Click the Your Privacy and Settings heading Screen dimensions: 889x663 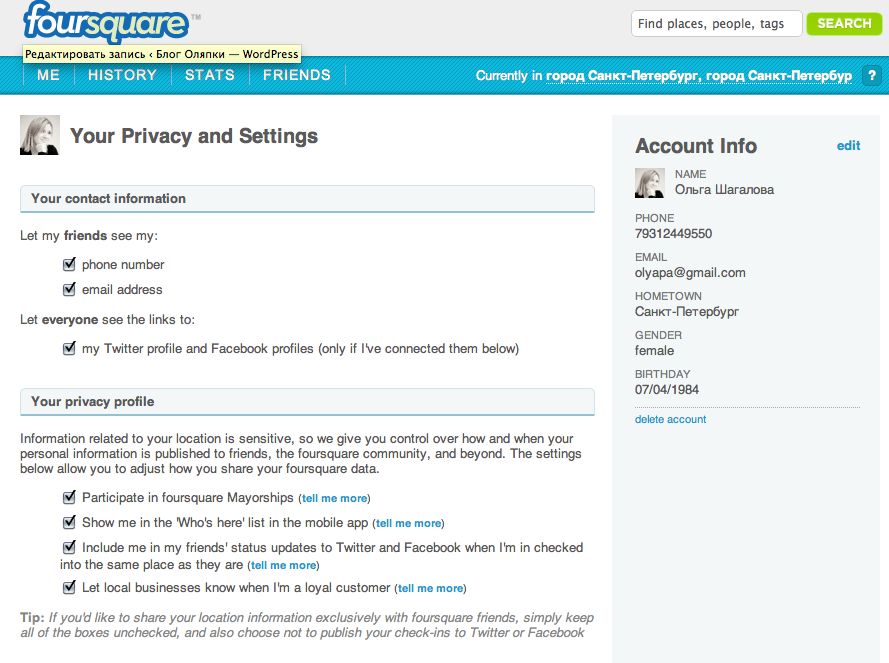coord(194,136)
